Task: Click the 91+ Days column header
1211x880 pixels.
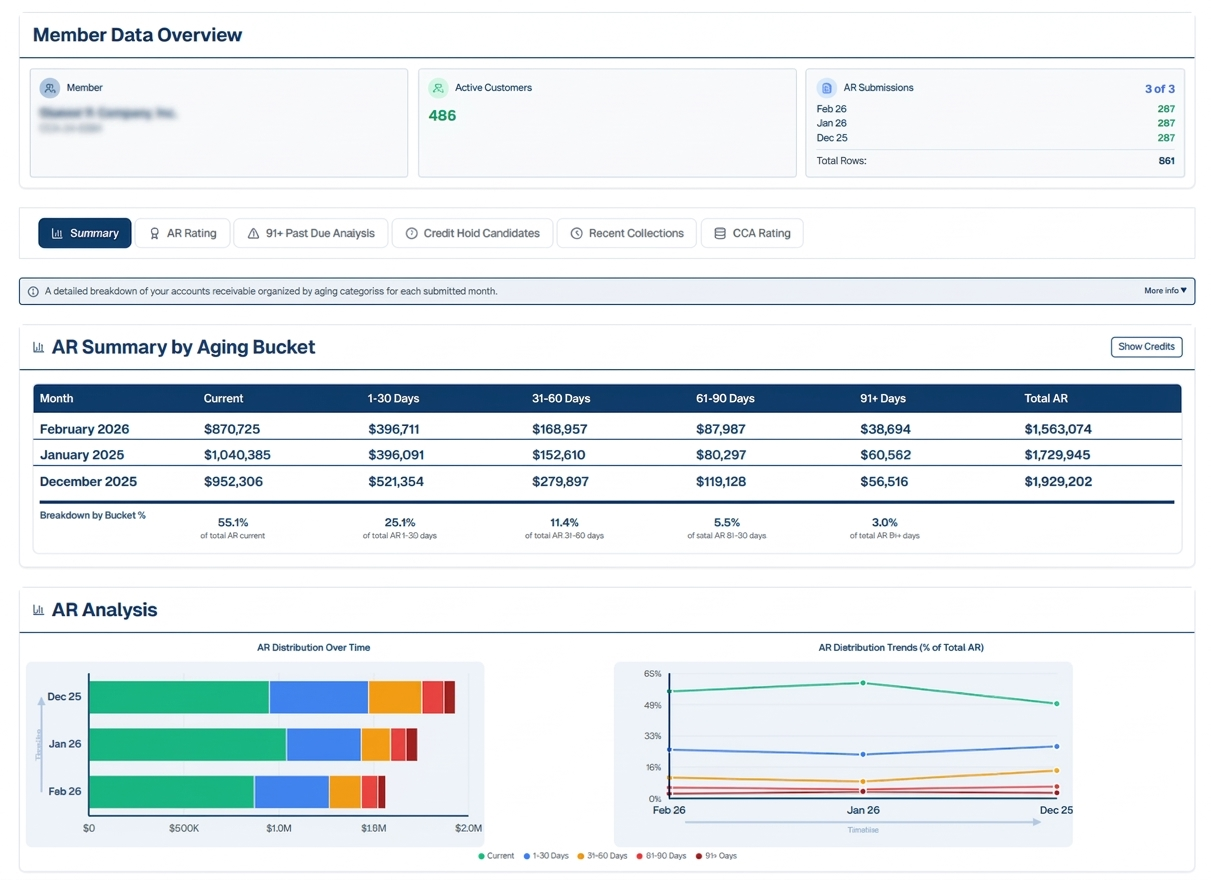Action: coord(883,398)
